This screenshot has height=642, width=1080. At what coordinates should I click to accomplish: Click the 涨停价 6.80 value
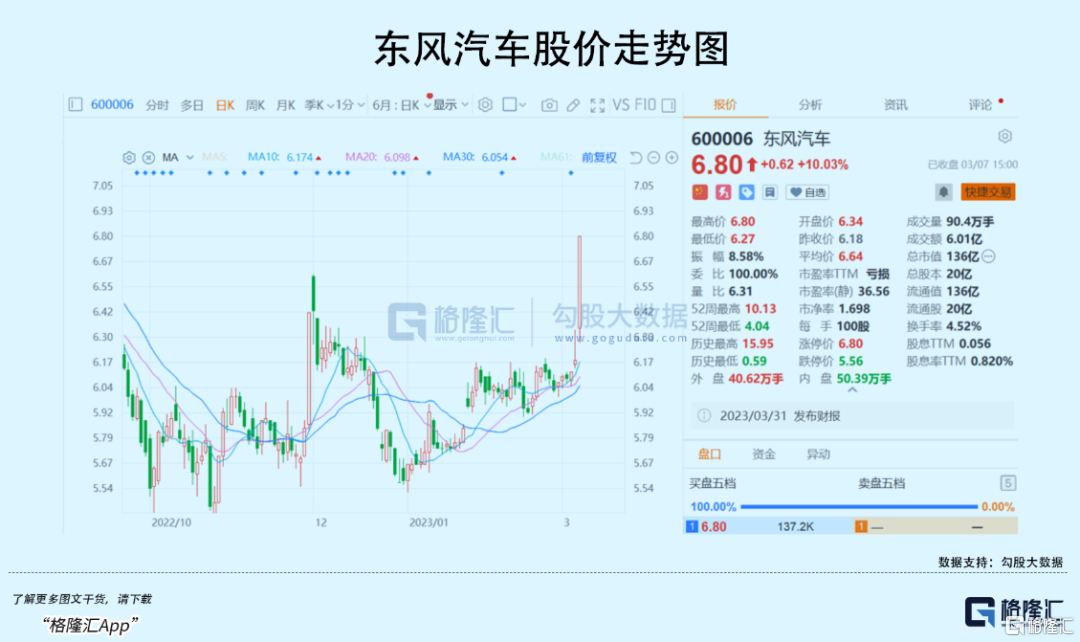tap(851, 344)
